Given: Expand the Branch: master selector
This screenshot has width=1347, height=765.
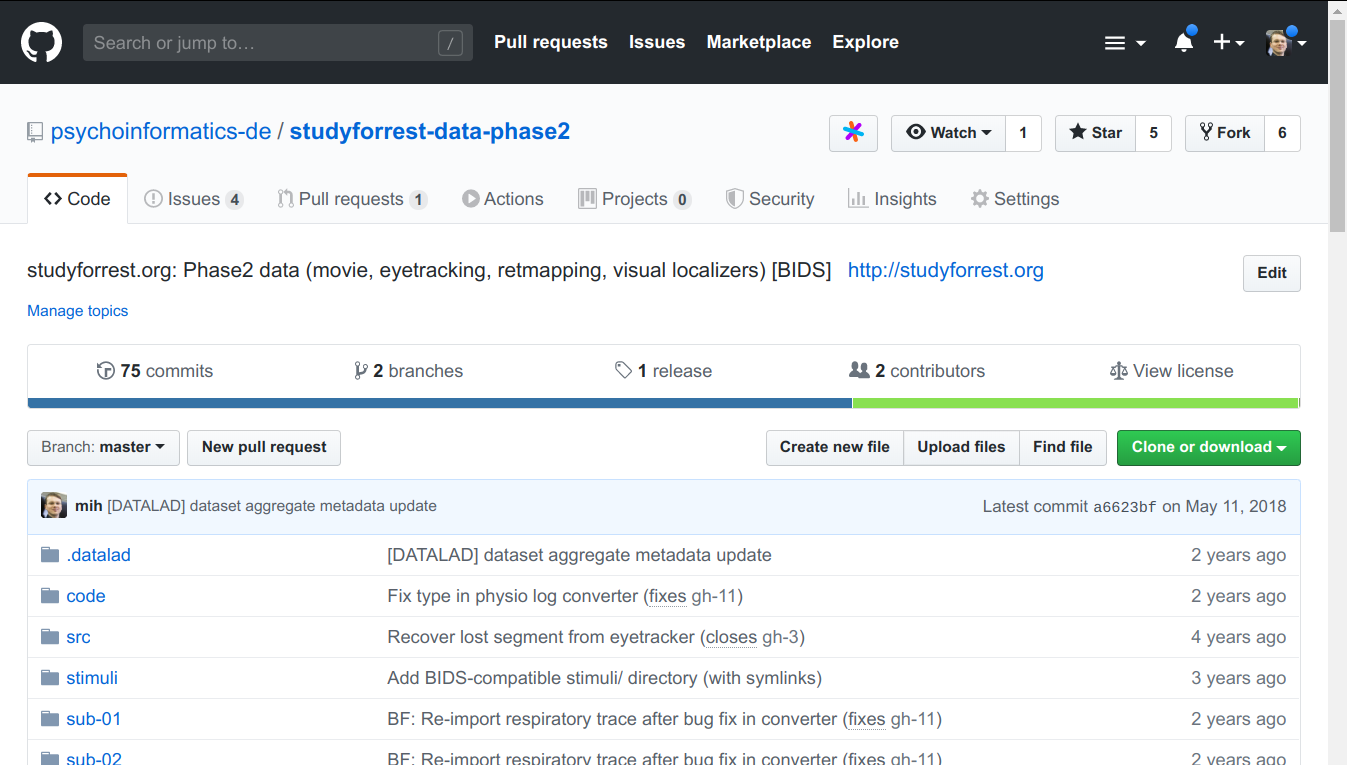Looking at the screenshot, I should pos(103,447).
